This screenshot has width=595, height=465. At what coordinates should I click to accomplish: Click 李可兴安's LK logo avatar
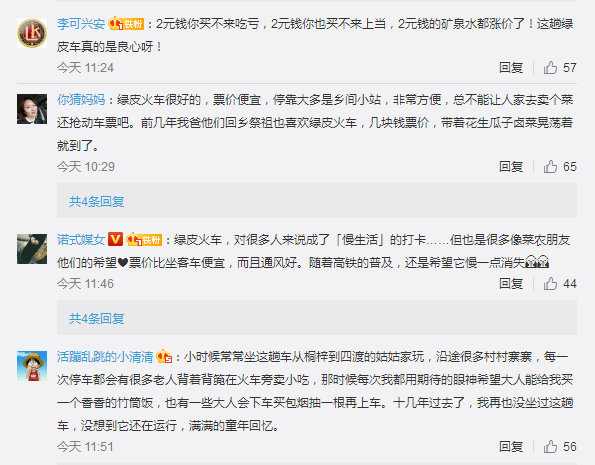point(32,33)
